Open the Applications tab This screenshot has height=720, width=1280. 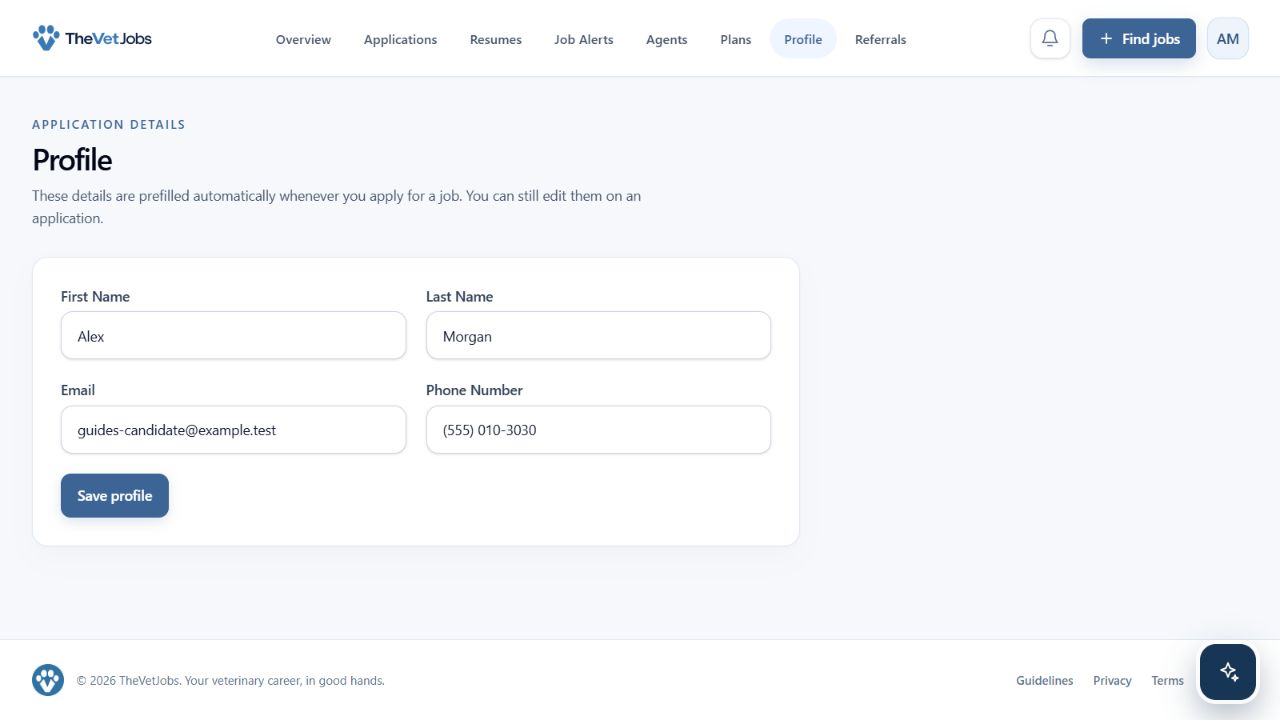click(x=400, y=39)
